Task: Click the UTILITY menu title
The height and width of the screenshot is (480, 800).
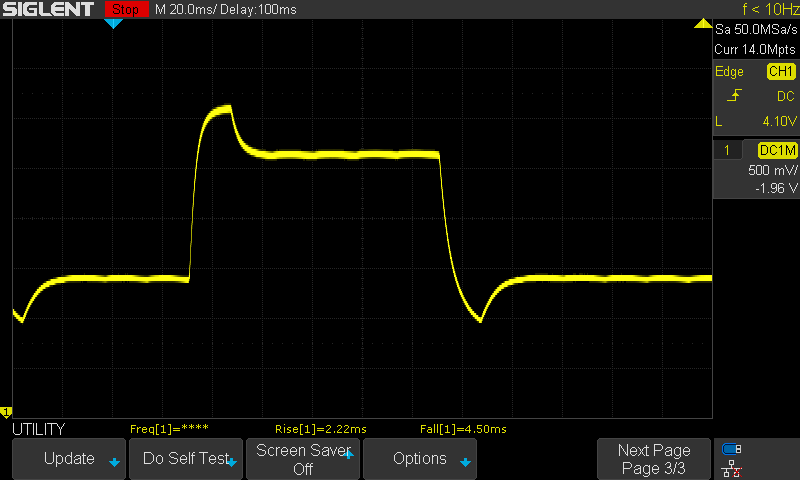Action: click(39, 430)
